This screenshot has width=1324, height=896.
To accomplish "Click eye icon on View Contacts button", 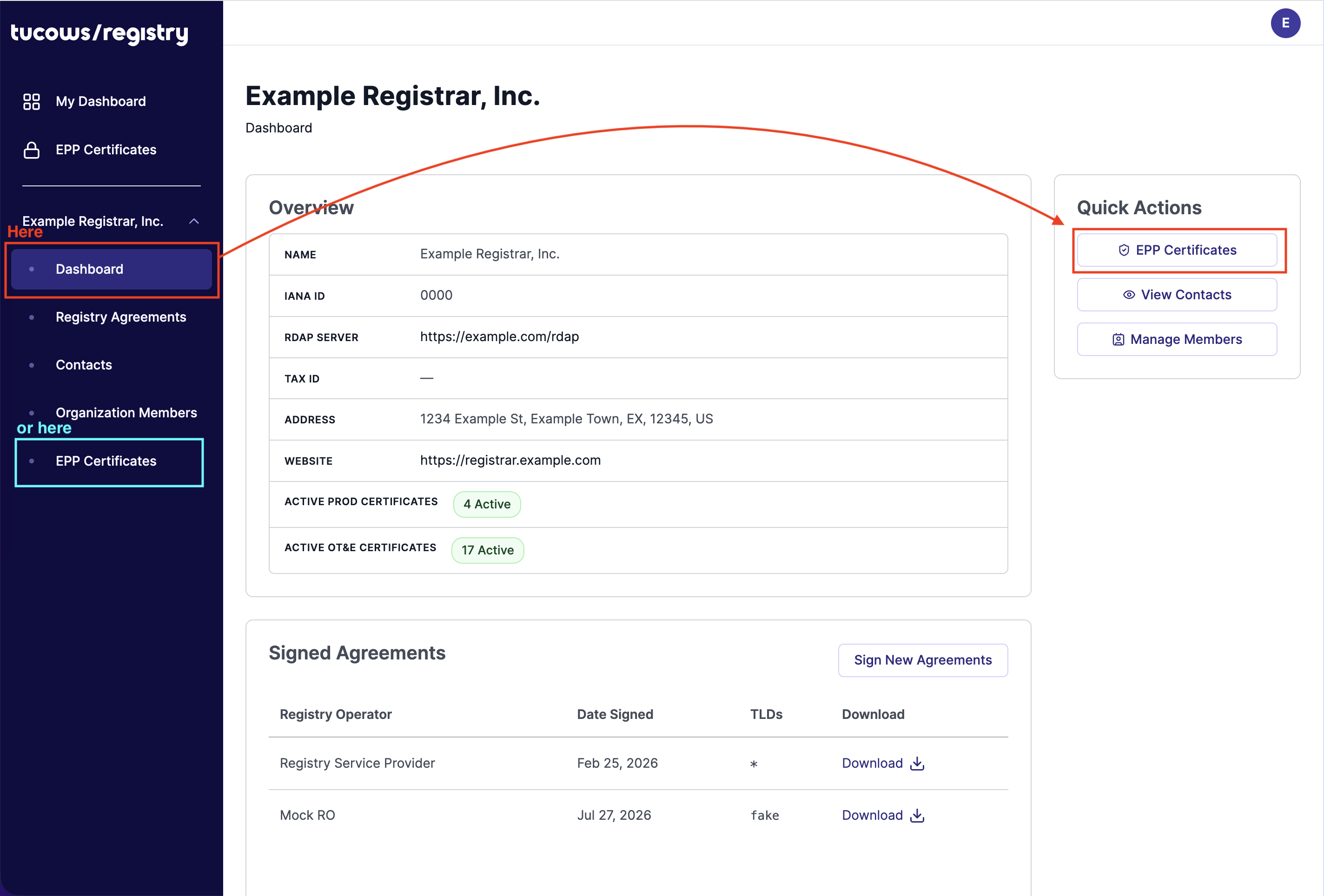I will coord(1129,295).
